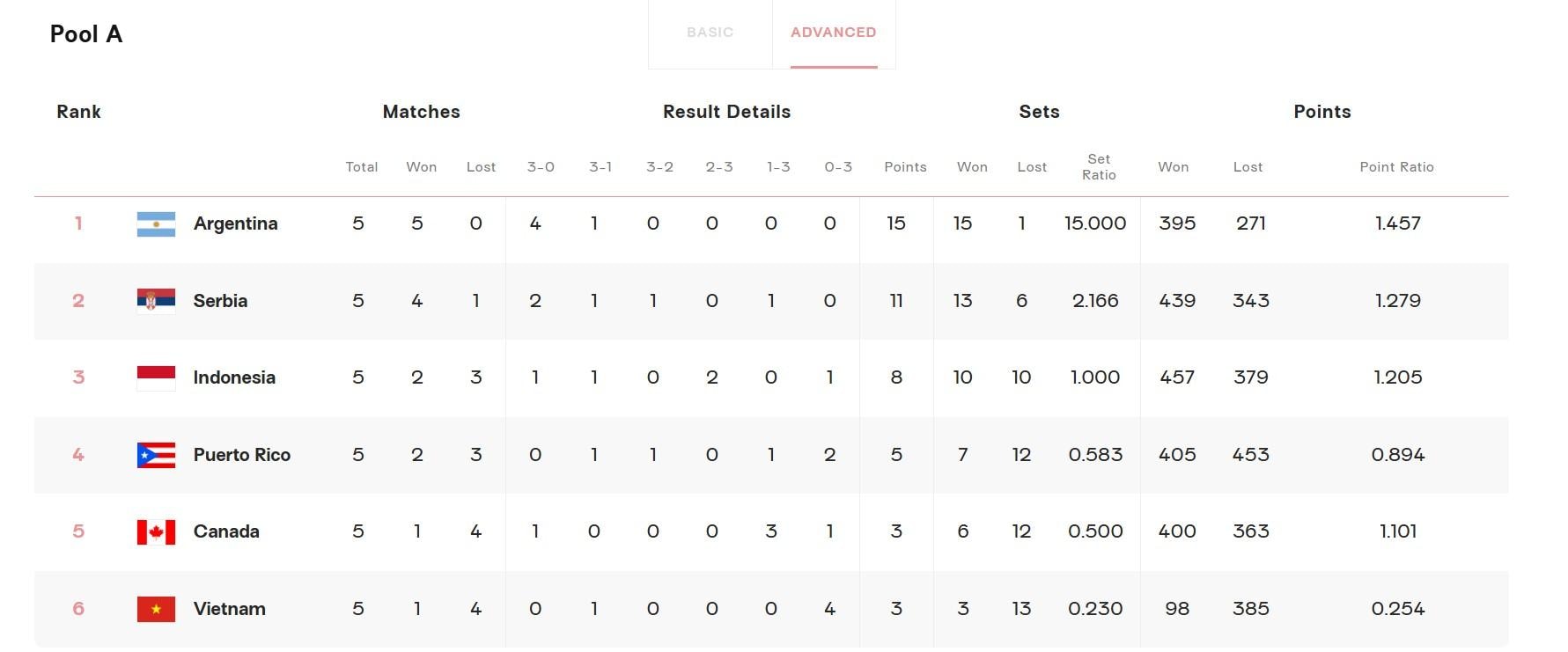Open the Vietnam team link
1568x652 pixels.
pyautogui.click(x=230, y=609)
